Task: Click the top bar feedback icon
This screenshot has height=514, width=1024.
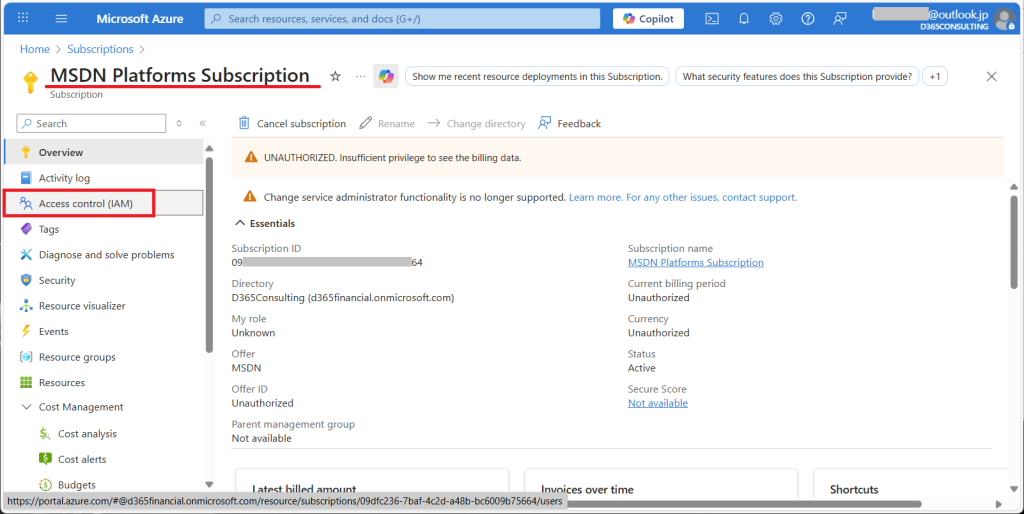Action: [x=840, y=18]
